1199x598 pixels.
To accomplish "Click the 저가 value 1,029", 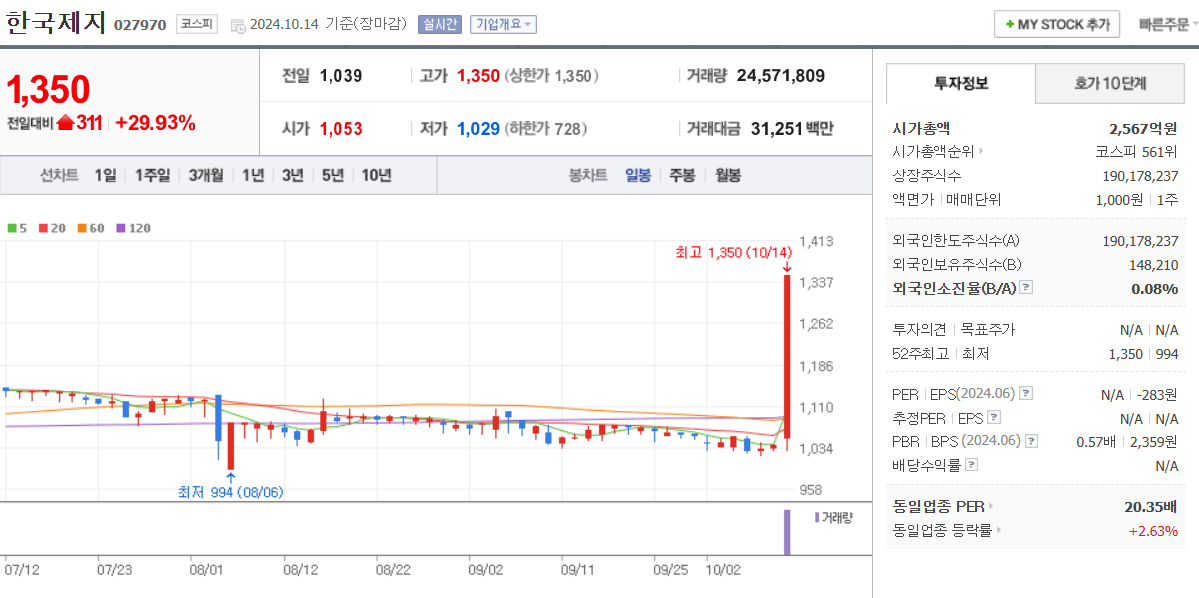I will click(478, 128).
